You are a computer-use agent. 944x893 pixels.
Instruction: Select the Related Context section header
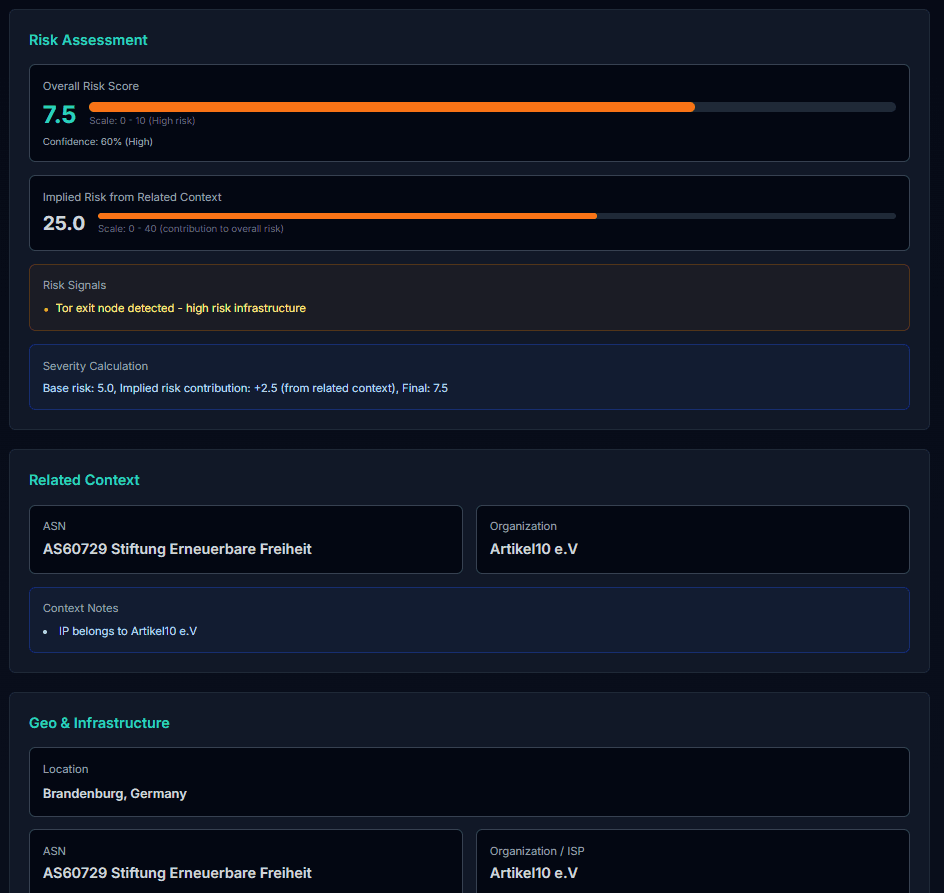[x=84, y=480]
